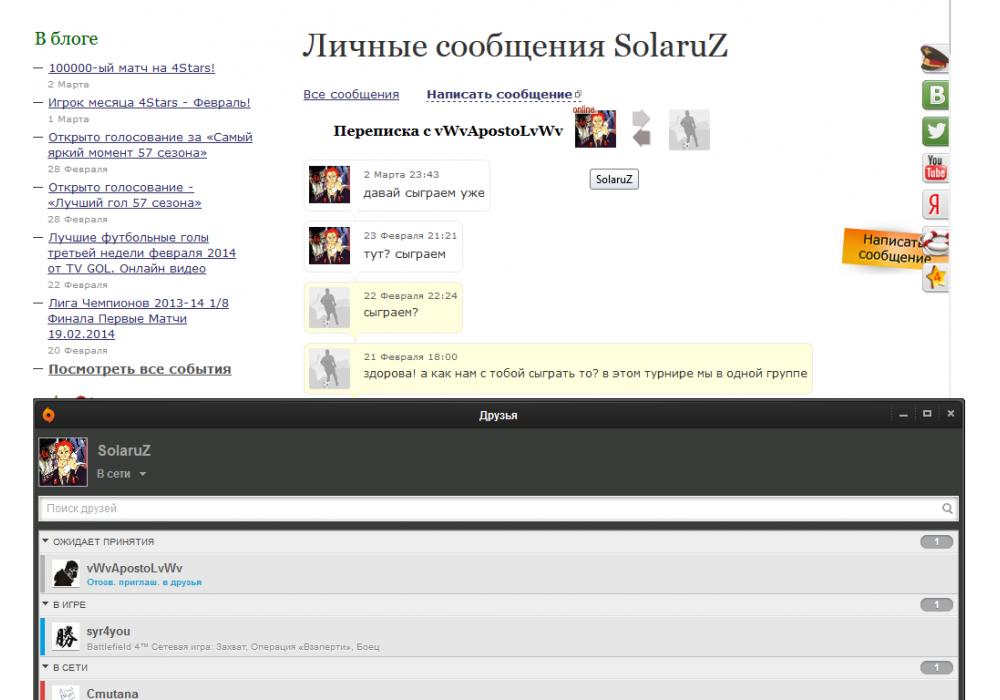Screen dimensions: 1000x700
Task: Click the Origin logo in title bar
Action: 48,415
